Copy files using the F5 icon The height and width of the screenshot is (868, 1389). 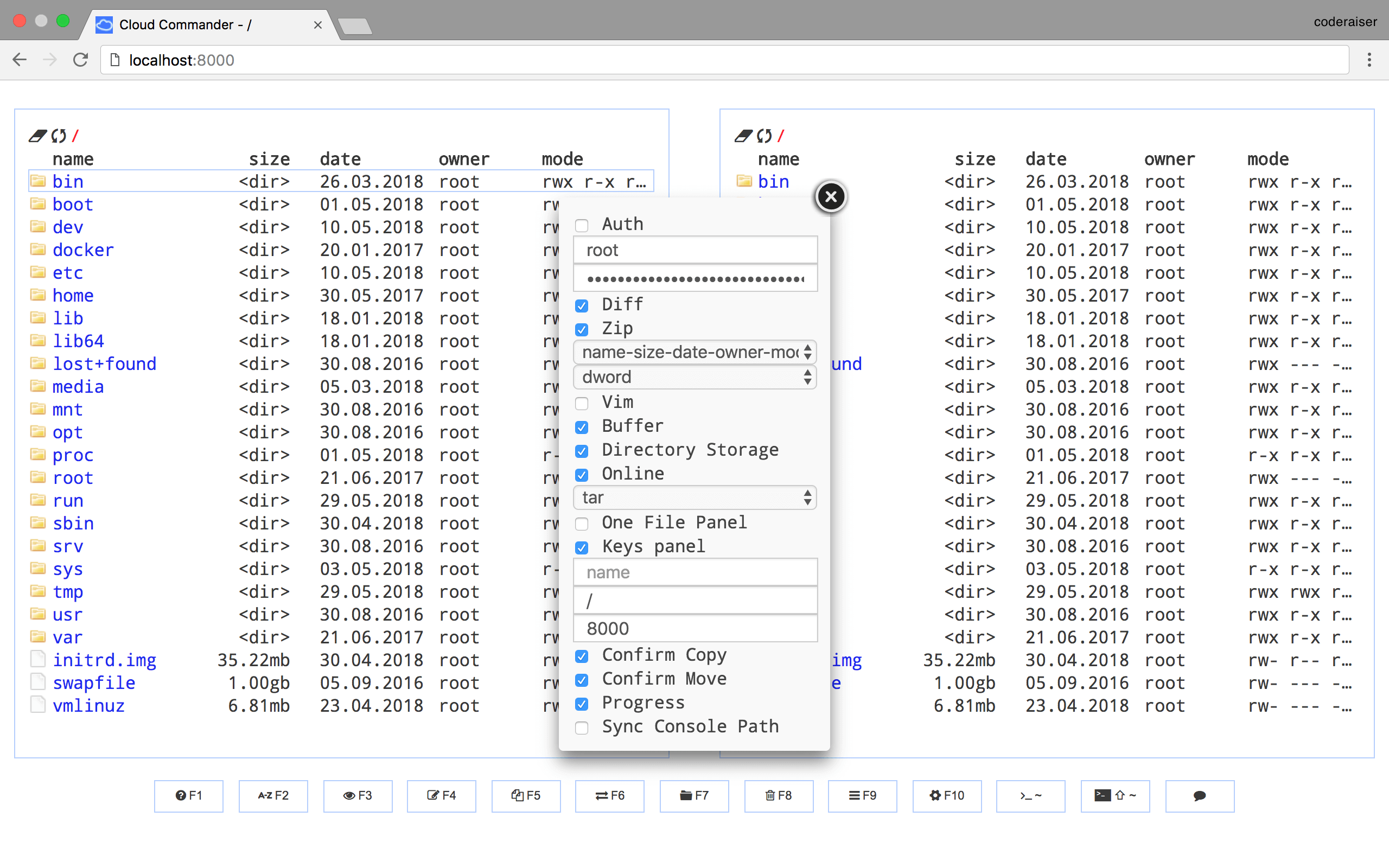tap(526, 796)
